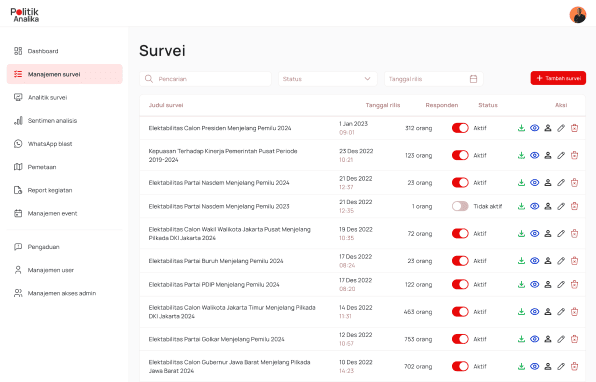Delete survey Calon Wakil Walikota Jakarta Pusat
The width and height of the screenshot is (596, 382).
[574, 234]
